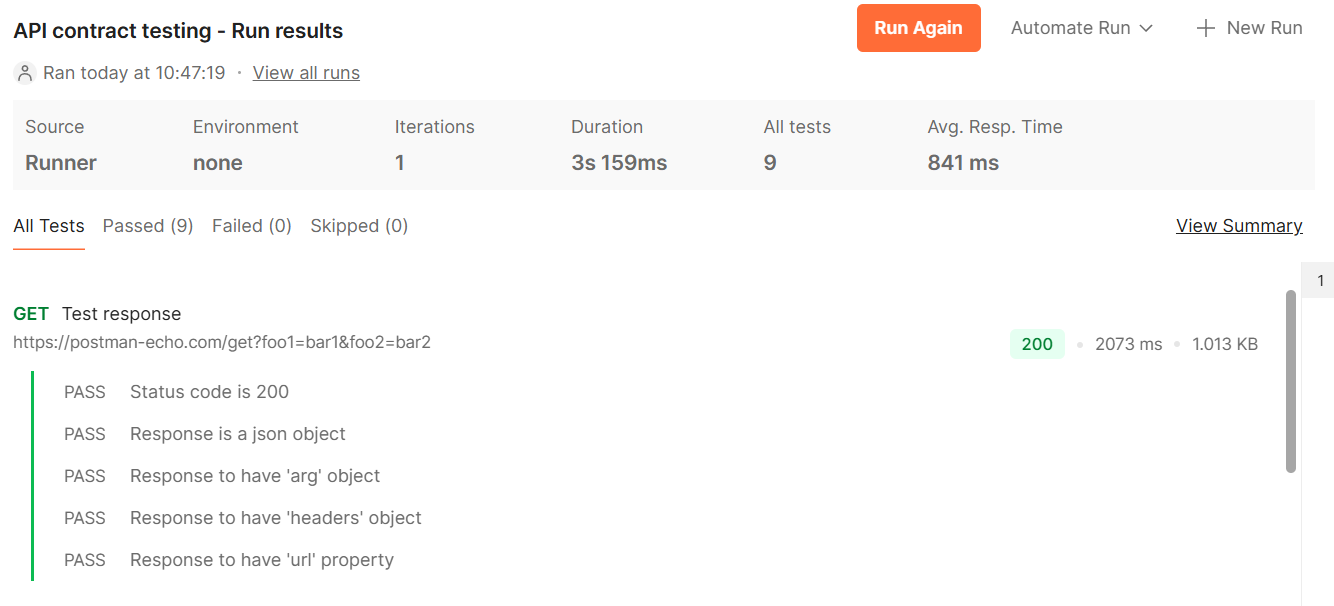The image size is (1334, 606).
Task: Open the View Summary link
Action: point(1239,226)
